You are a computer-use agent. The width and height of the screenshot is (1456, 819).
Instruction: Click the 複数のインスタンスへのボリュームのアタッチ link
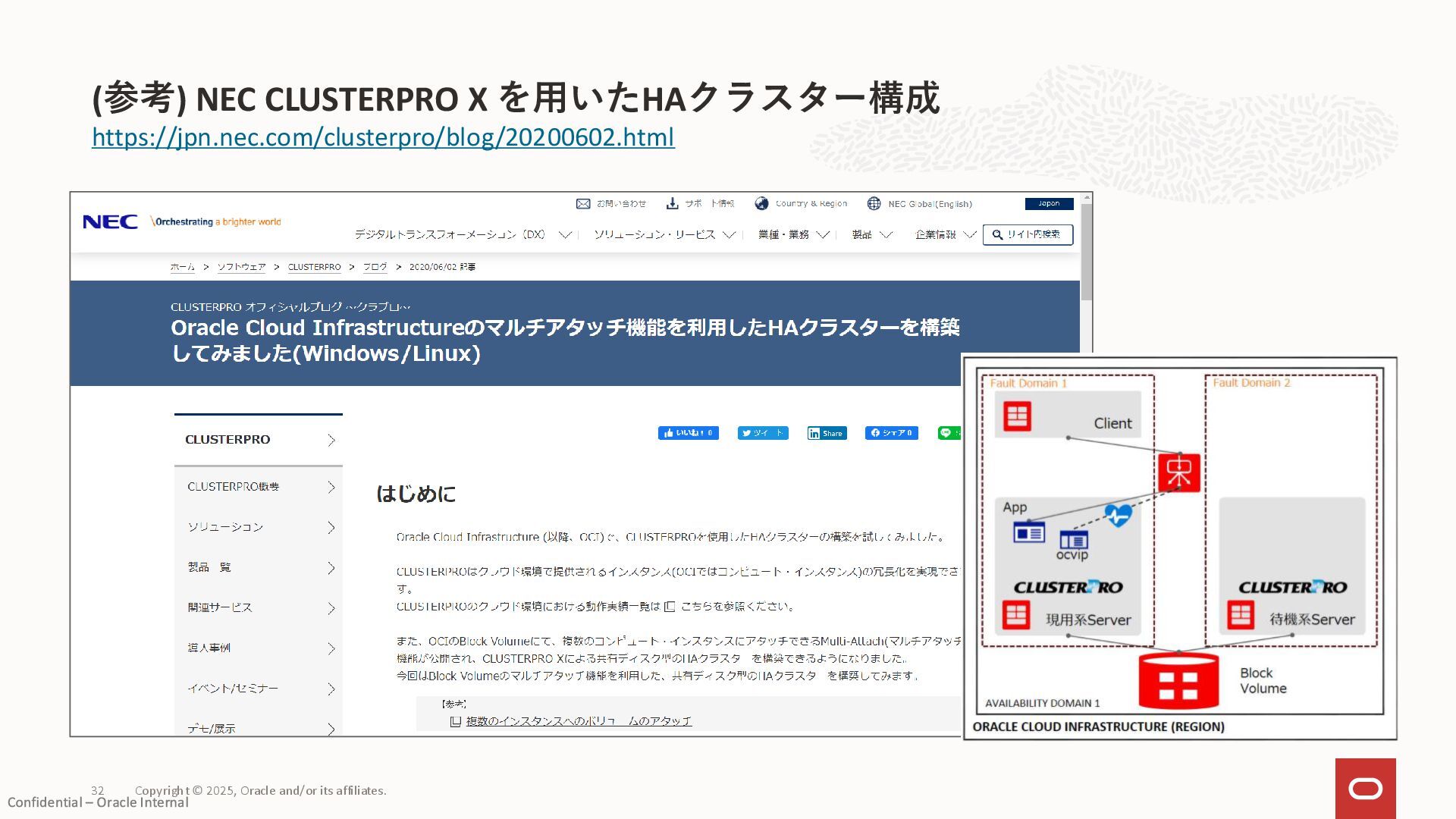coord(579,721)
